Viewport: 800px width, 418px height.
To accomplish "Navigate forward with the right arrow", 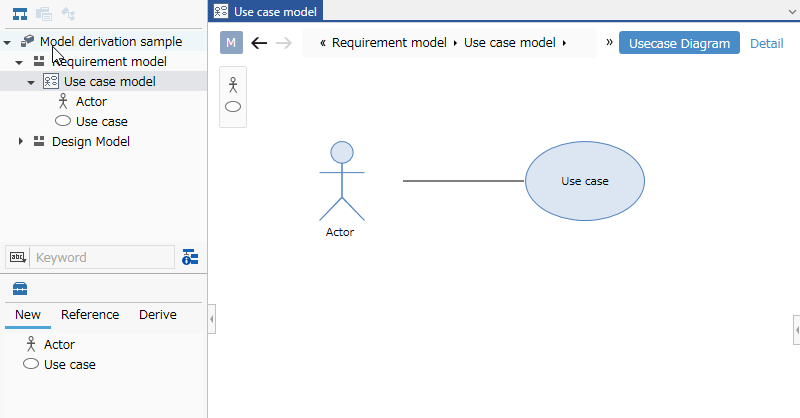I will [x=284, y=43].
